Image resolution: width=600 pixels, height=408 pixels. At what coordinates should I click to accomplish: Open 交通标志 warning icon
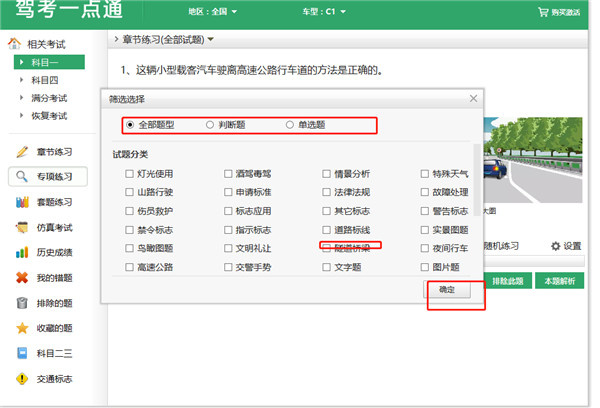coord(22,379)
